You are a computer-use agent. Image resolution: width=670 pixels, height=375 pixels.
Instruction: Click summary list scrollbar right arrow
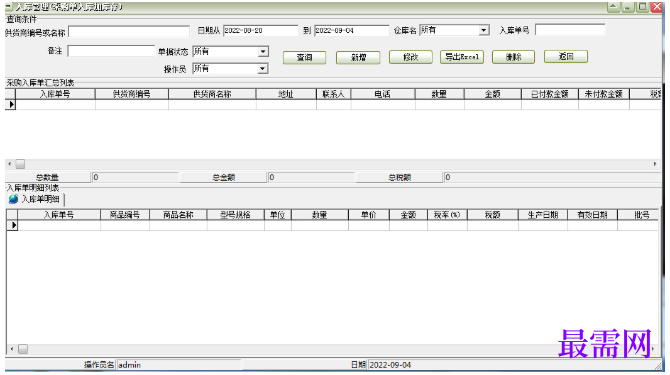coord(655,164)
